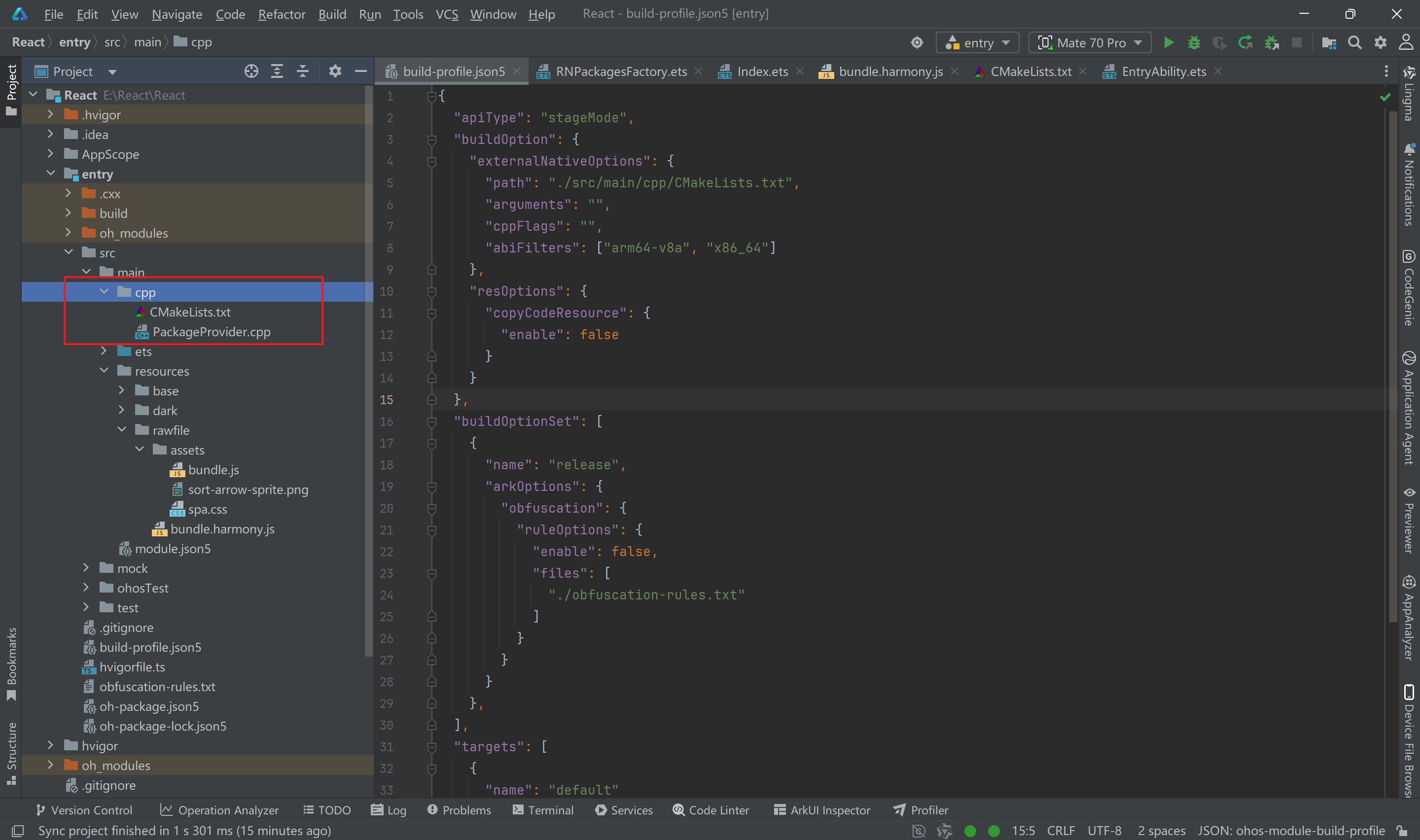Hide the Project tool window
This screenshot has height=840, width=1420.
coord(360,71)
